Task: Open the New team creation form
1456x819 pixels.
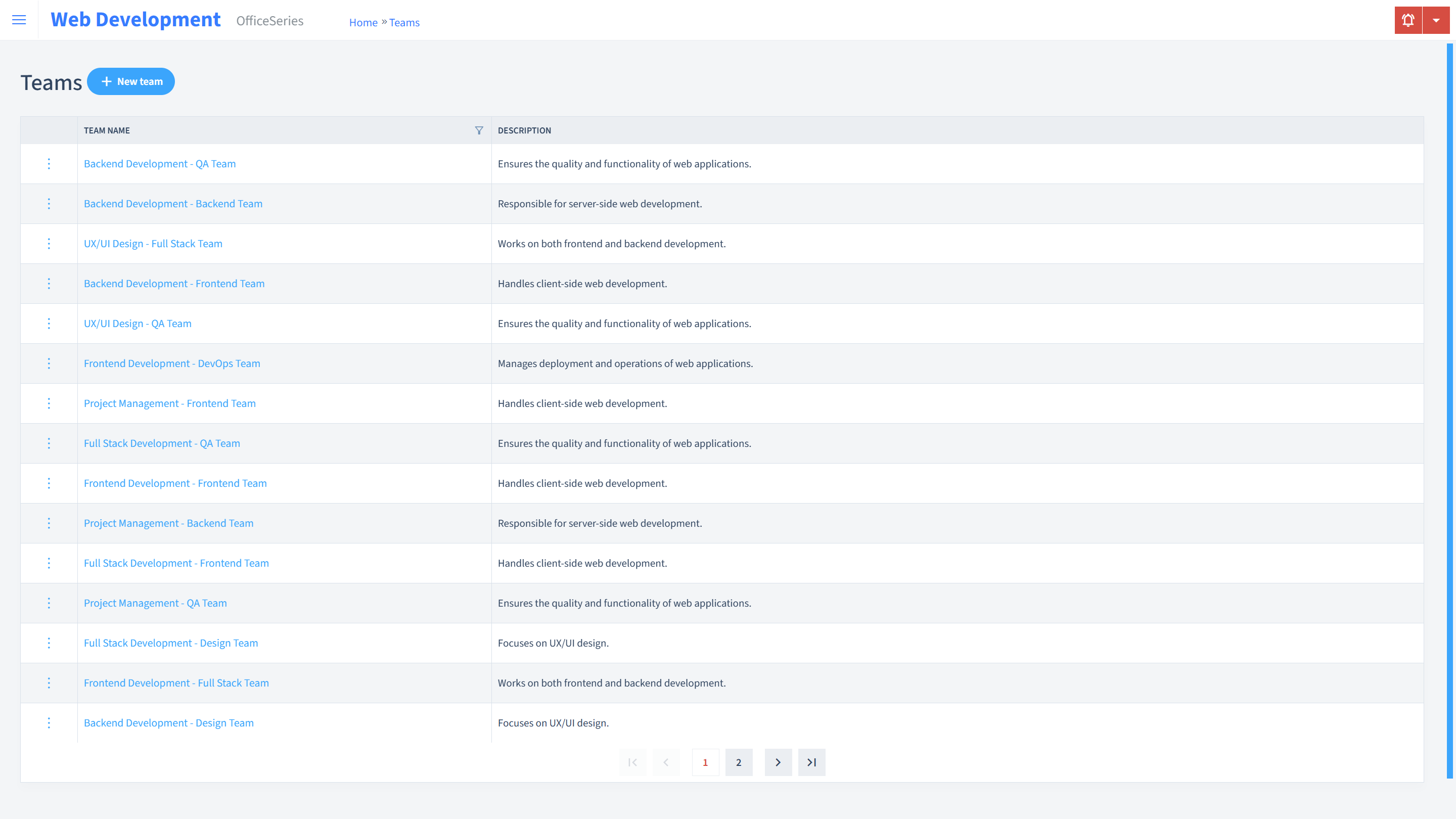Action: (131, 81)
